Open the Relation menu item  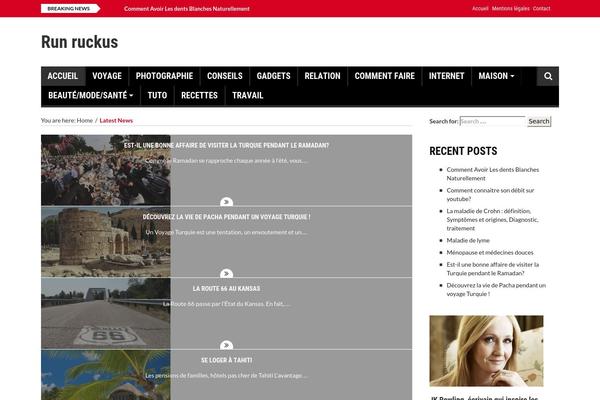[x=322, y=76]
